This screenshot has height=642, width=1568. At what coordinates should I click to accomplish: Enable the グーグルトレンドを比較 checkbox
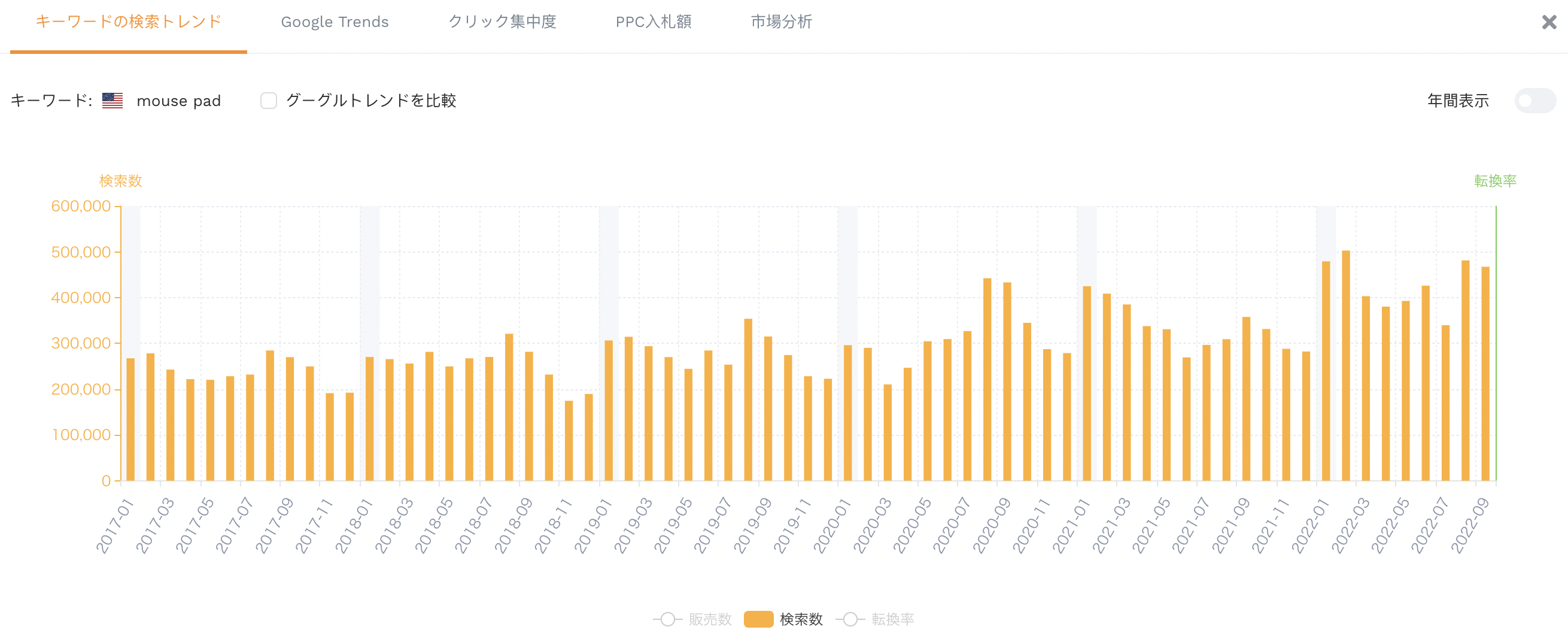269,101
